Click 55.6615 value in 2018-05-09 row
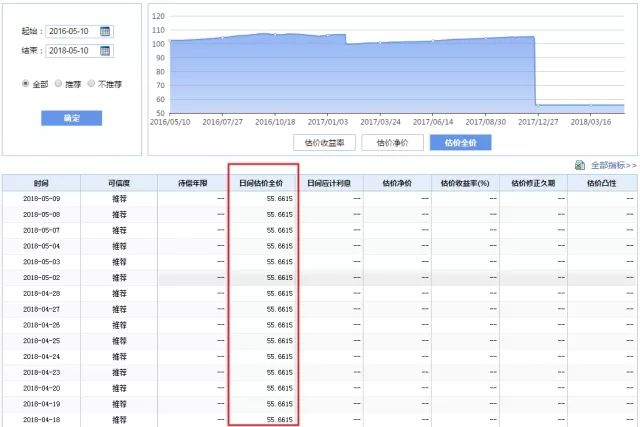Image resolution: width=640 pixels, height=427 pixels. pyautogui.click(x=280, y=198)
